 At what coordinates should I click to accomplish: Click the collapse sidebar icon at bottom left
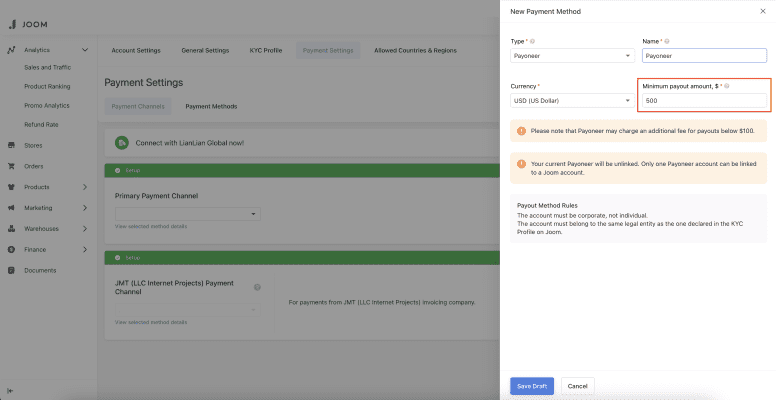click(10, 389)
